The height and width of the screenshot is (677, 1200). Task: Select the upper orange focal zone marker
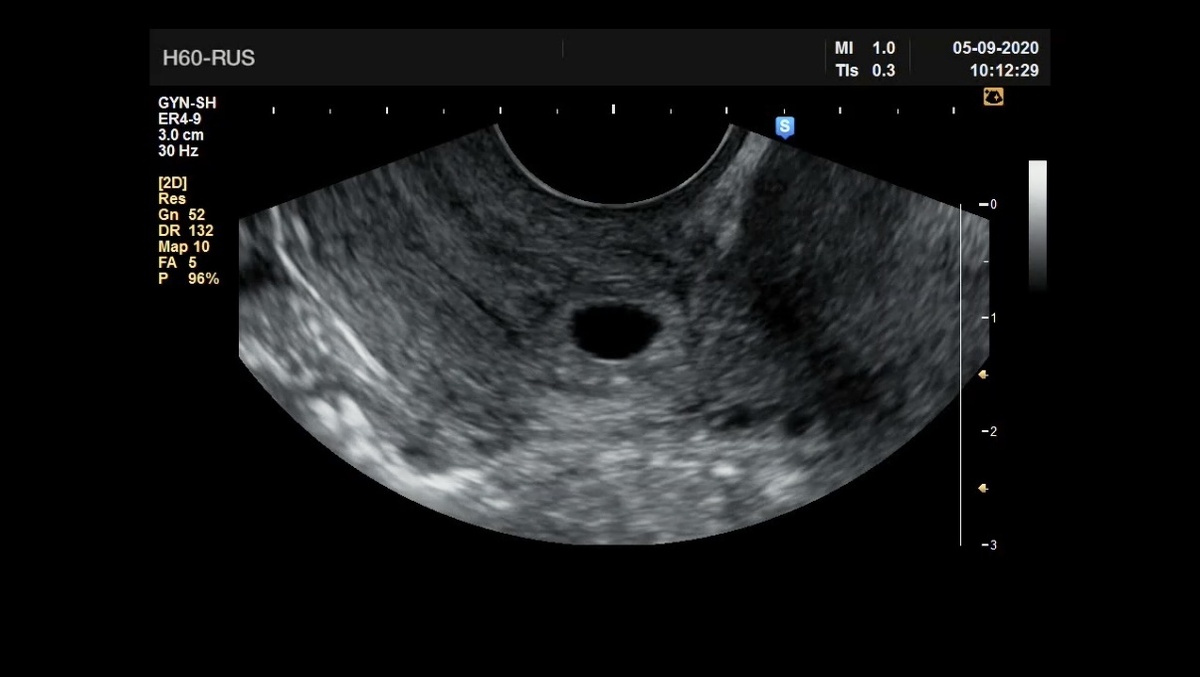(x=983, y=374)
